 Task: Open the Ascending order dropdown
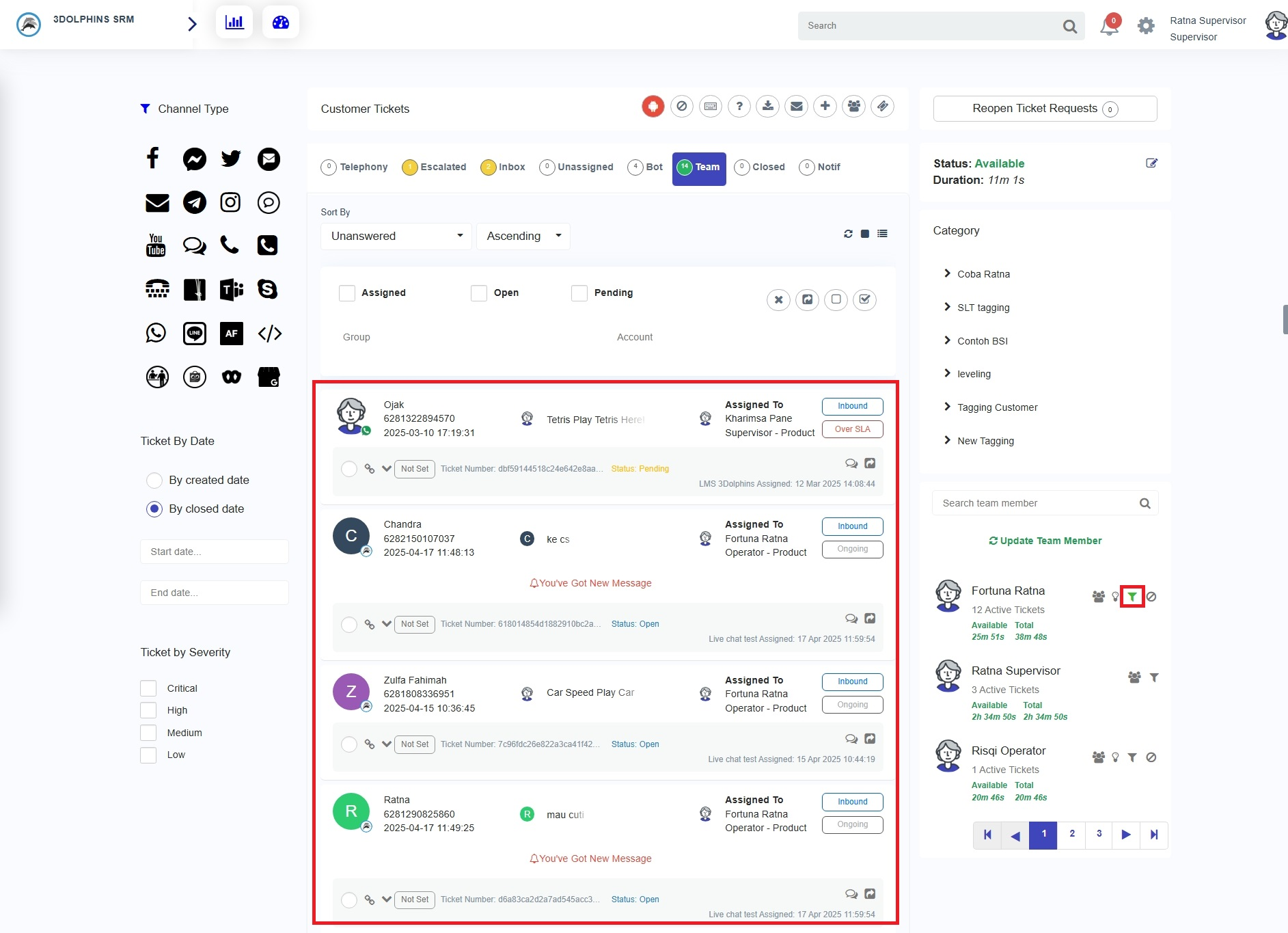pos(523,236)
